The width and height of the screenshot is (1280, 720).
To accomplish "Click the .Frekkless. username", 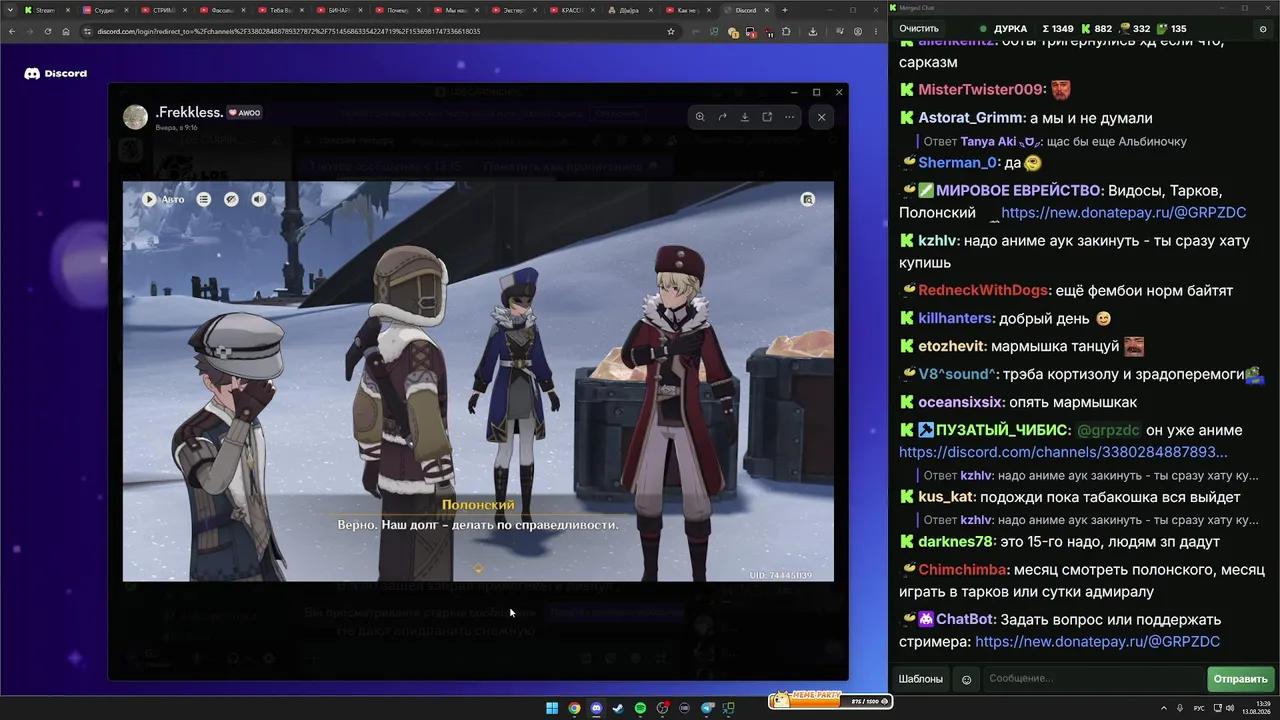I will [x=189, y=112].
